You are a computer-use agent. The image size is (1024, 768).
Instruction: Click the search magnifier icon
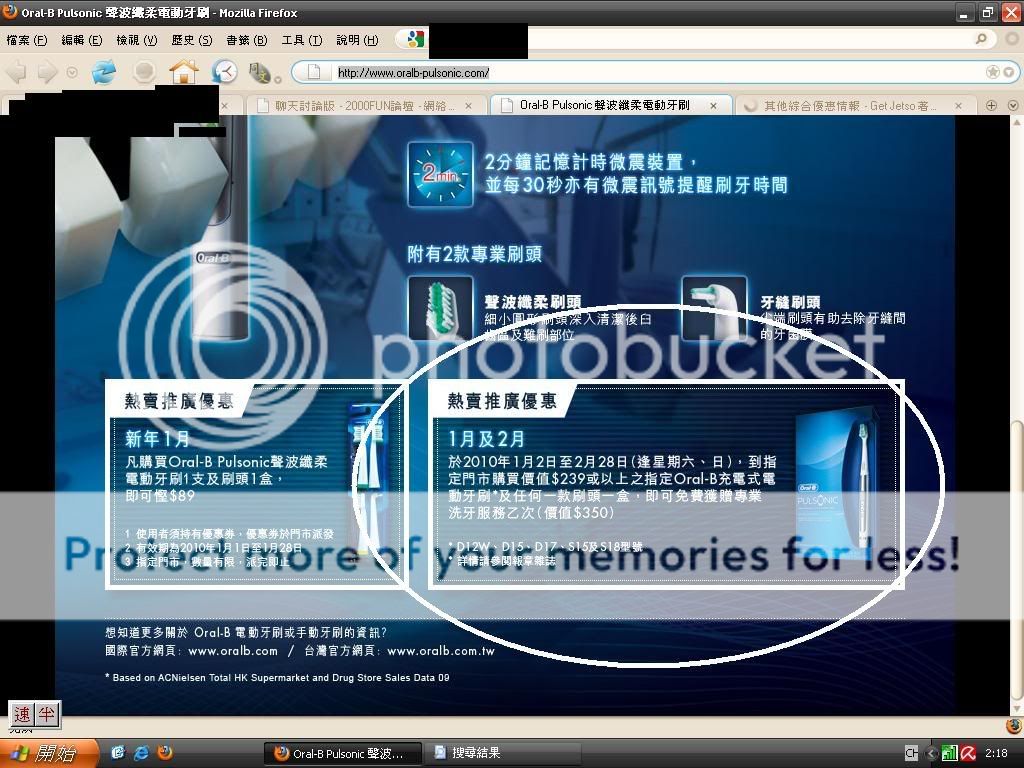[982, 40]
